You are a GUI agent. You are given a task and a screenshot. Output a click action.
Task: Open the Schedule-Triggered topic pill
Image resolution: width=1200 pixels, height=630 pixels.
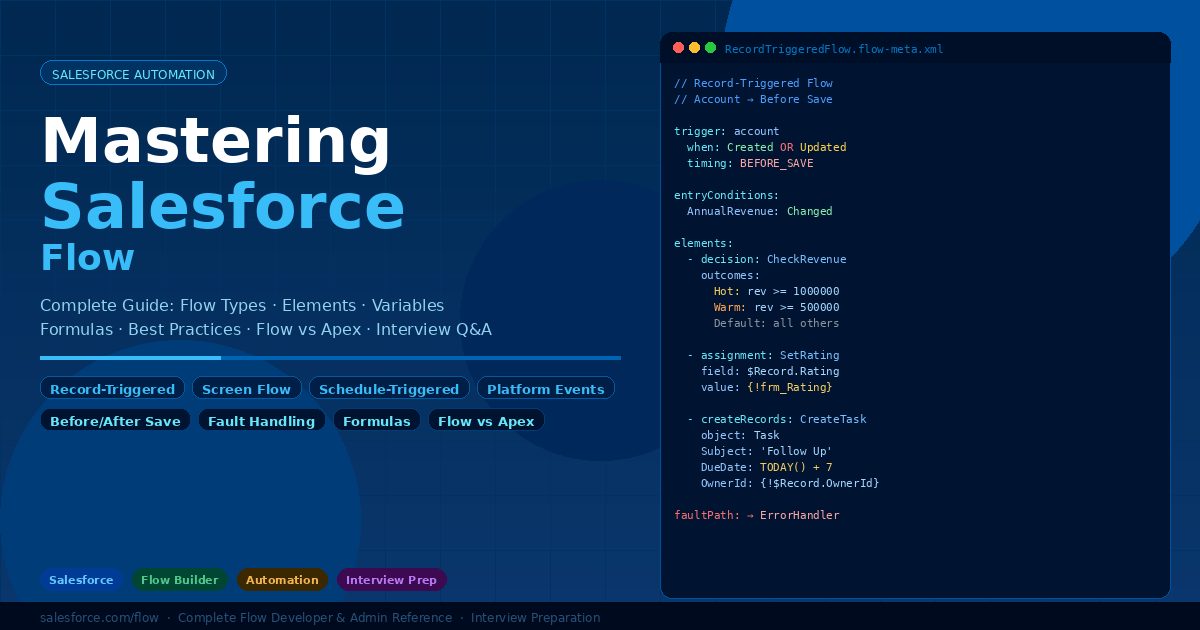tap(388, 389)
